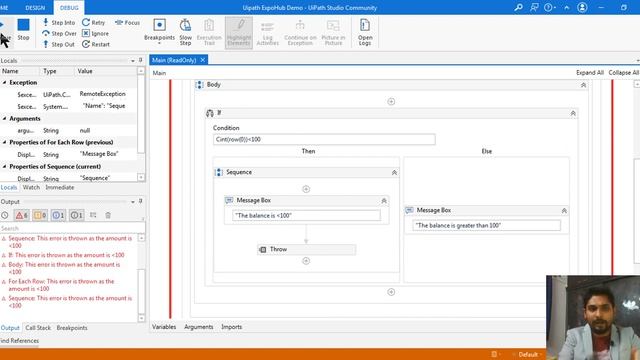Collapse the Then Sequence activity
This screenshot has width=640, height=360.
coord(394,173)
